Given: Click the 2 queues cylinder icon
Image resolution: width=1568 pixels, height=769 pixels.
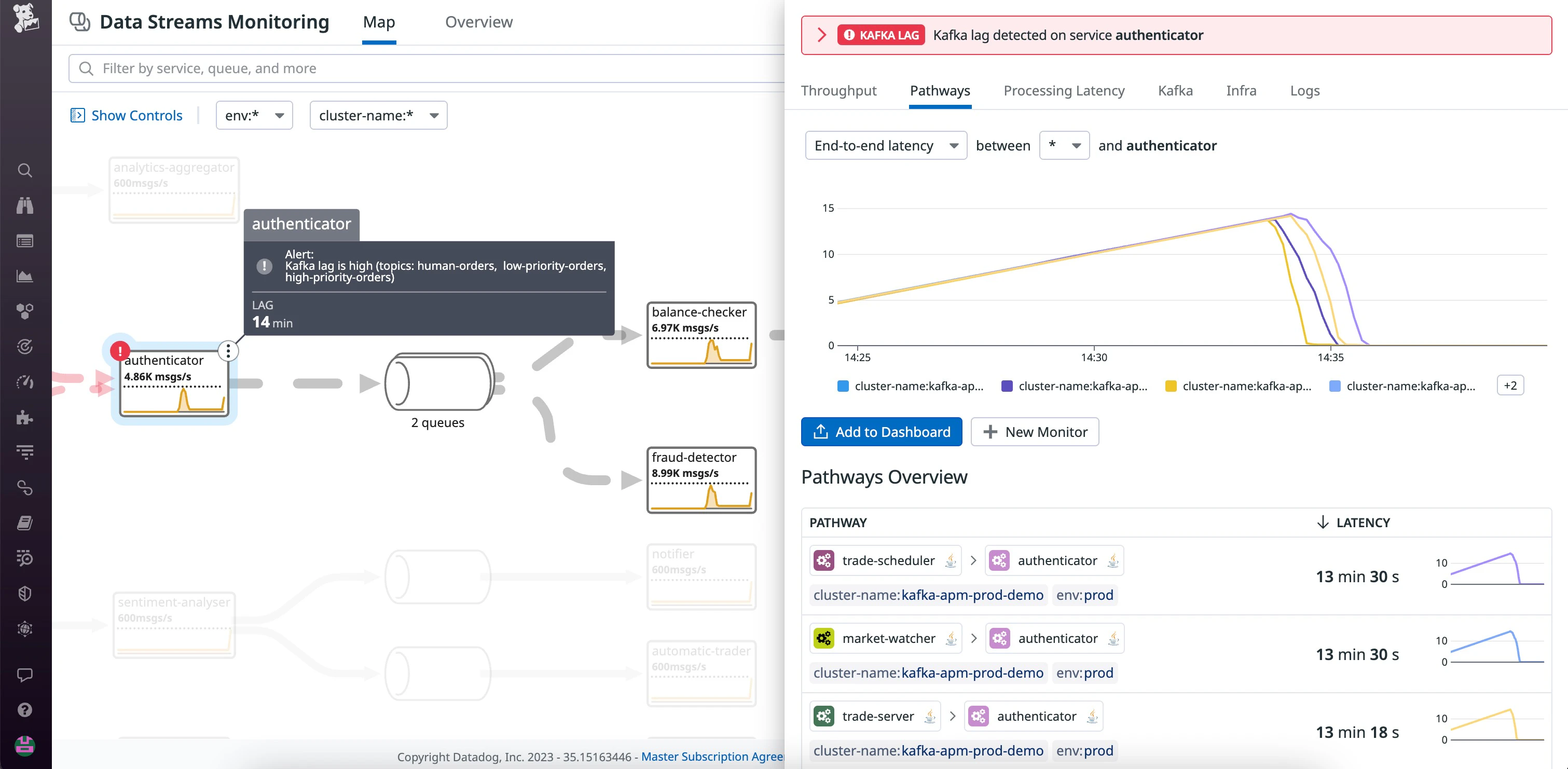Looking at the screenshot, I should tap(439, 382).
